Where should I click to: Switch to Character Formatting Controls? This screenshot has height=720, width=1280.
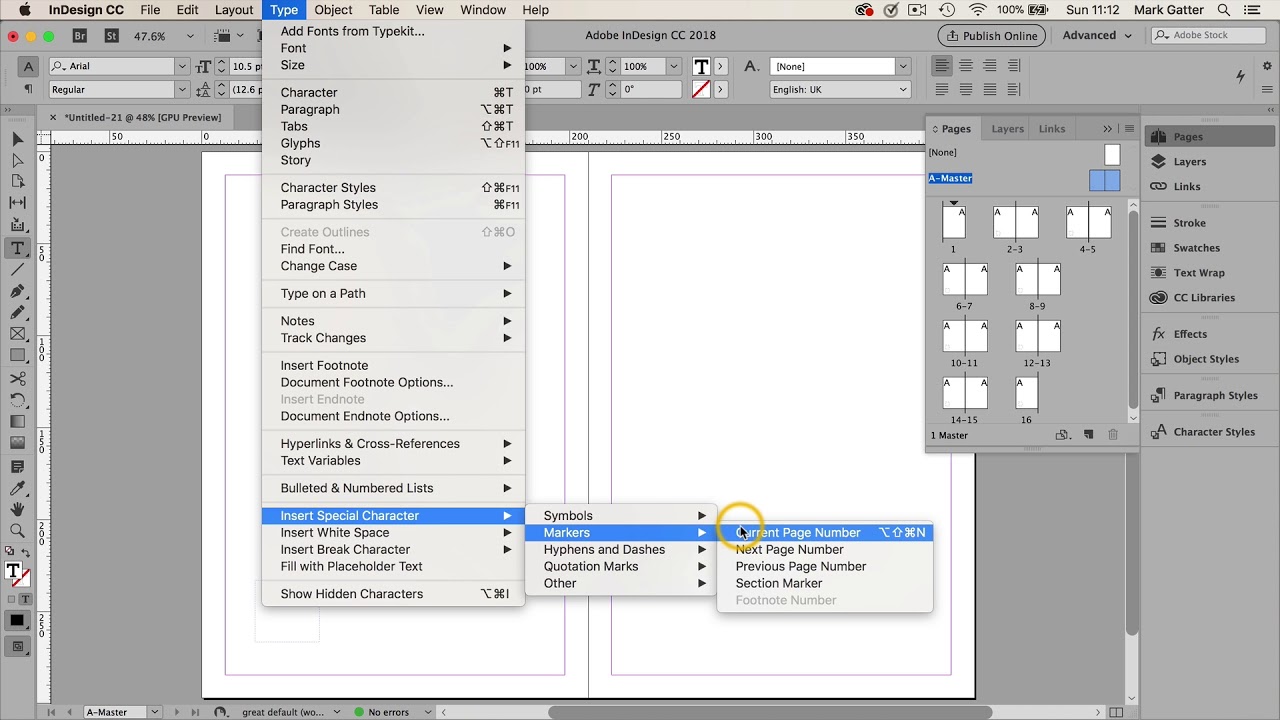click(x=29, y=67)
